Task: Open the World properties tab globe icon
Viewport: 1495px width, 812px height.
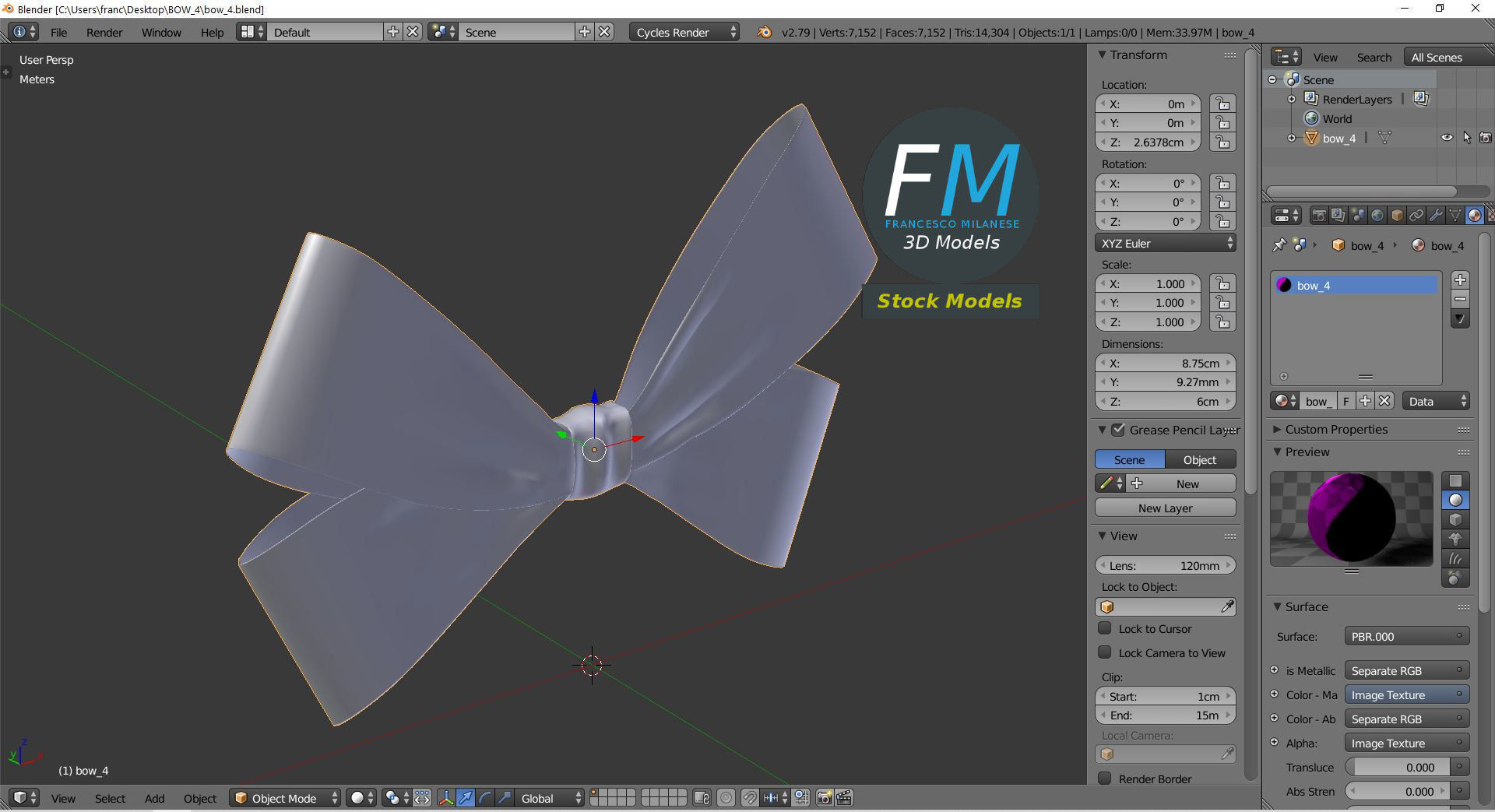Action: 1377,215
